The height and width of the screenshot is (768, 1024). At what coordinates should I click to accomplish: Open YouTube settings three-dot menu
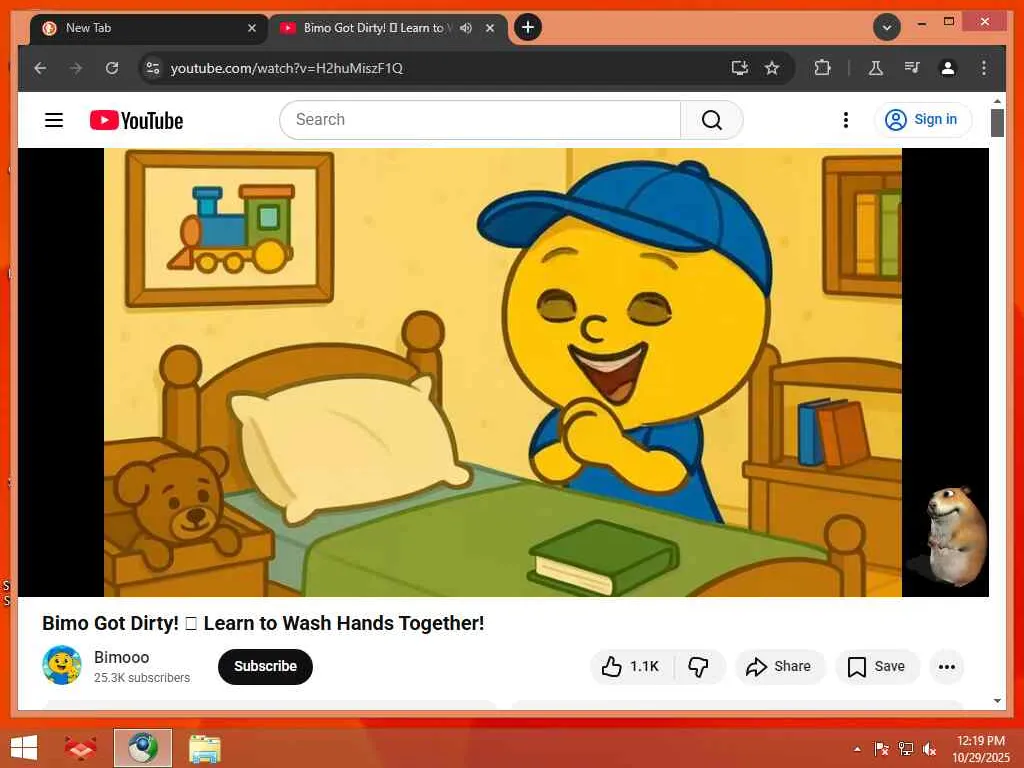point(846,120)
